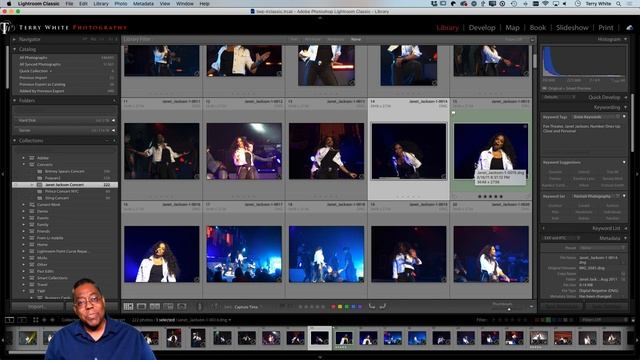Image resolution: width=640 pixels, height=360 pixels.
Task: Switch to the Map module
Action: pyautogui.click(x=512, y=27)
